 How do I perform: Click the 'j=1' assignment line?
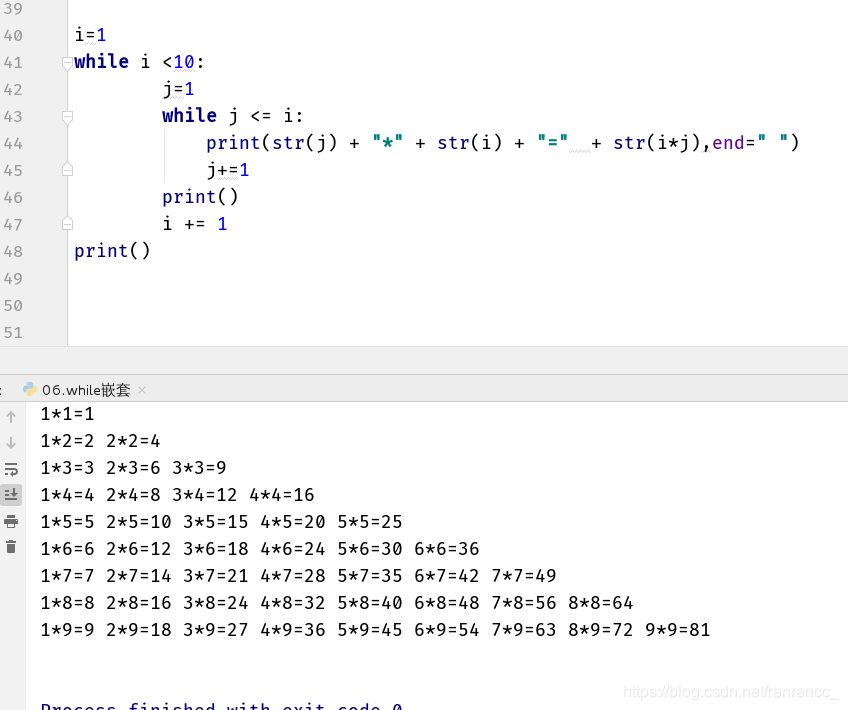(x=178, y=89)
